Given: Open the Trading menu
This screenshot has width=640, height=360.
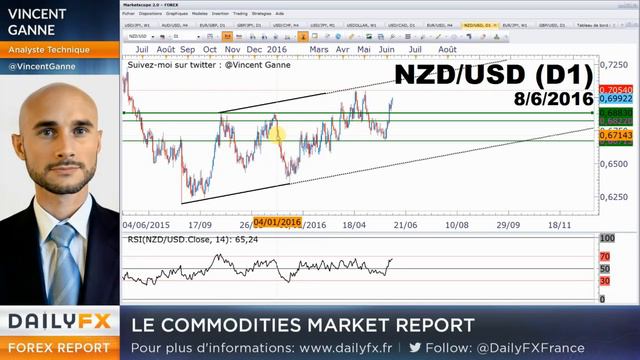Looking at the screenshot, I should (x=240, y=13).
